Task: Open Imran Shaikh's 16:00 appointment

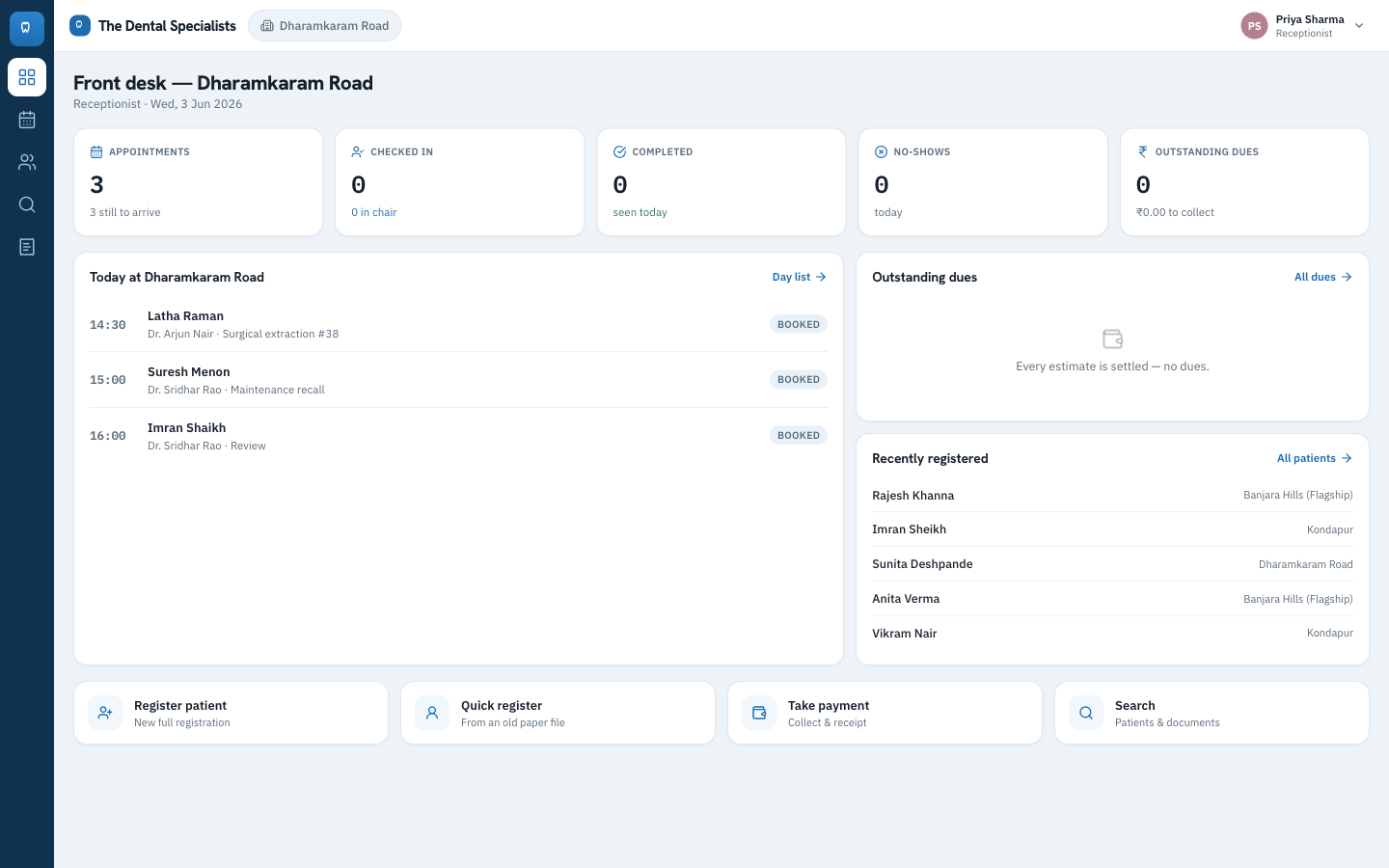Action: (x=458, y=436)
